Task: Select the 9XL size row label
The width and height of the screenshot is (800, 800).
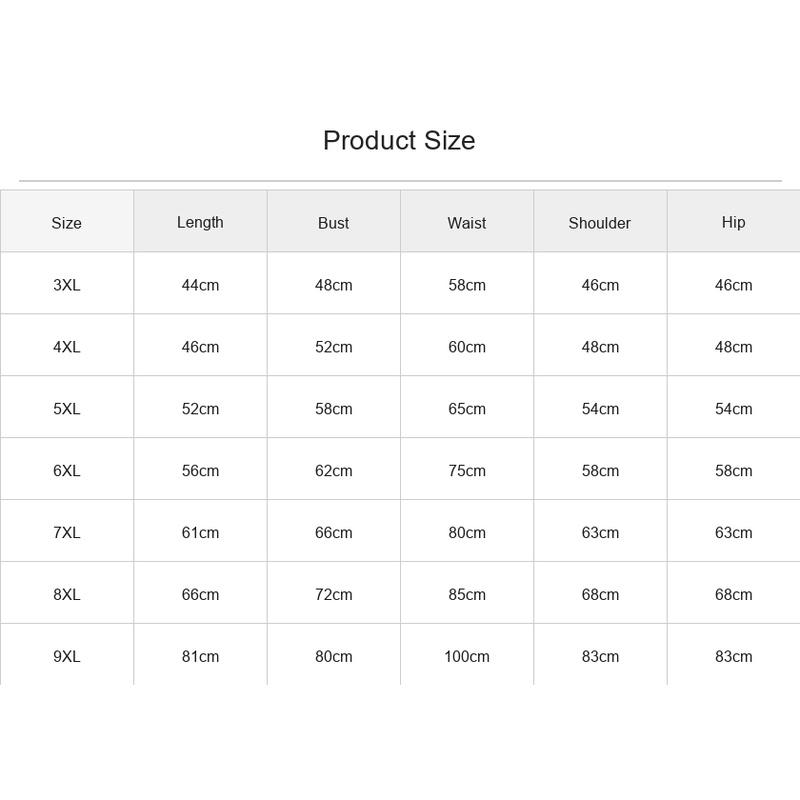Action: coord(67,656)
